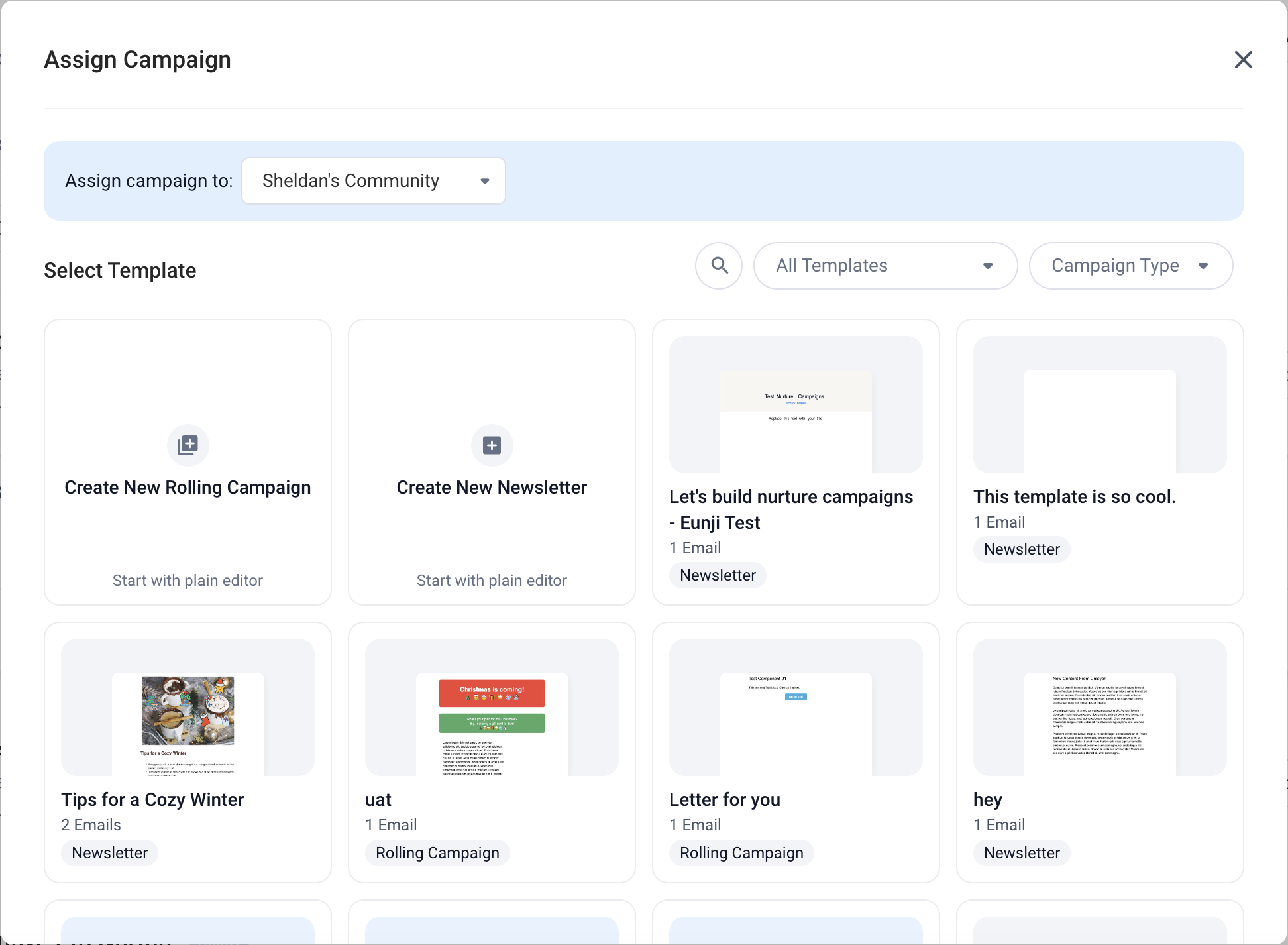Click the 'Assign campaign to:' label
The width and height of the screenshot is (1288, 945).
click(x=149, y=181)
